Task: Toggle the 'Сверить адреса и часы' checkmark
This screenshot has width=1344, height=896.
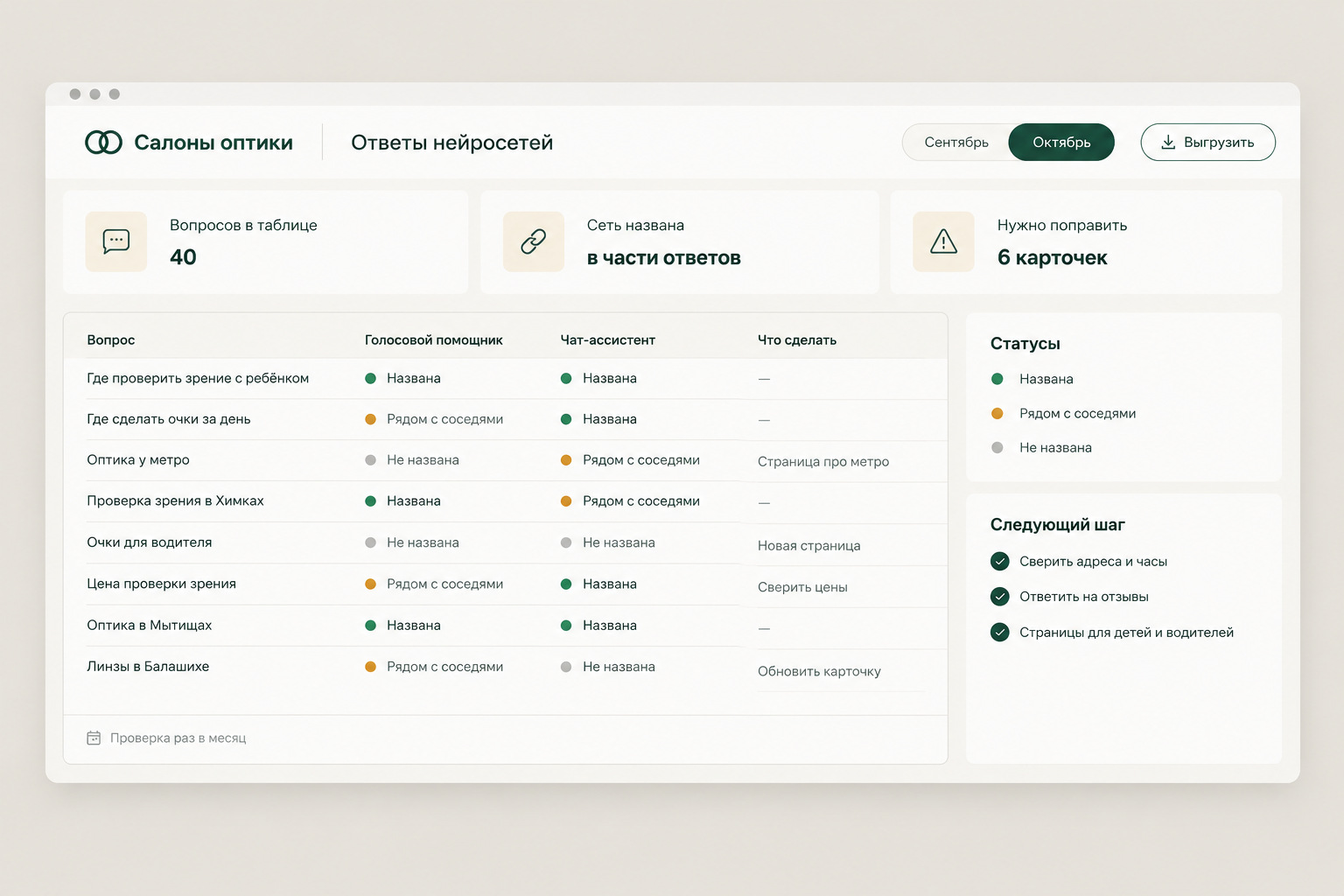Action: (x=1000, y=562)
